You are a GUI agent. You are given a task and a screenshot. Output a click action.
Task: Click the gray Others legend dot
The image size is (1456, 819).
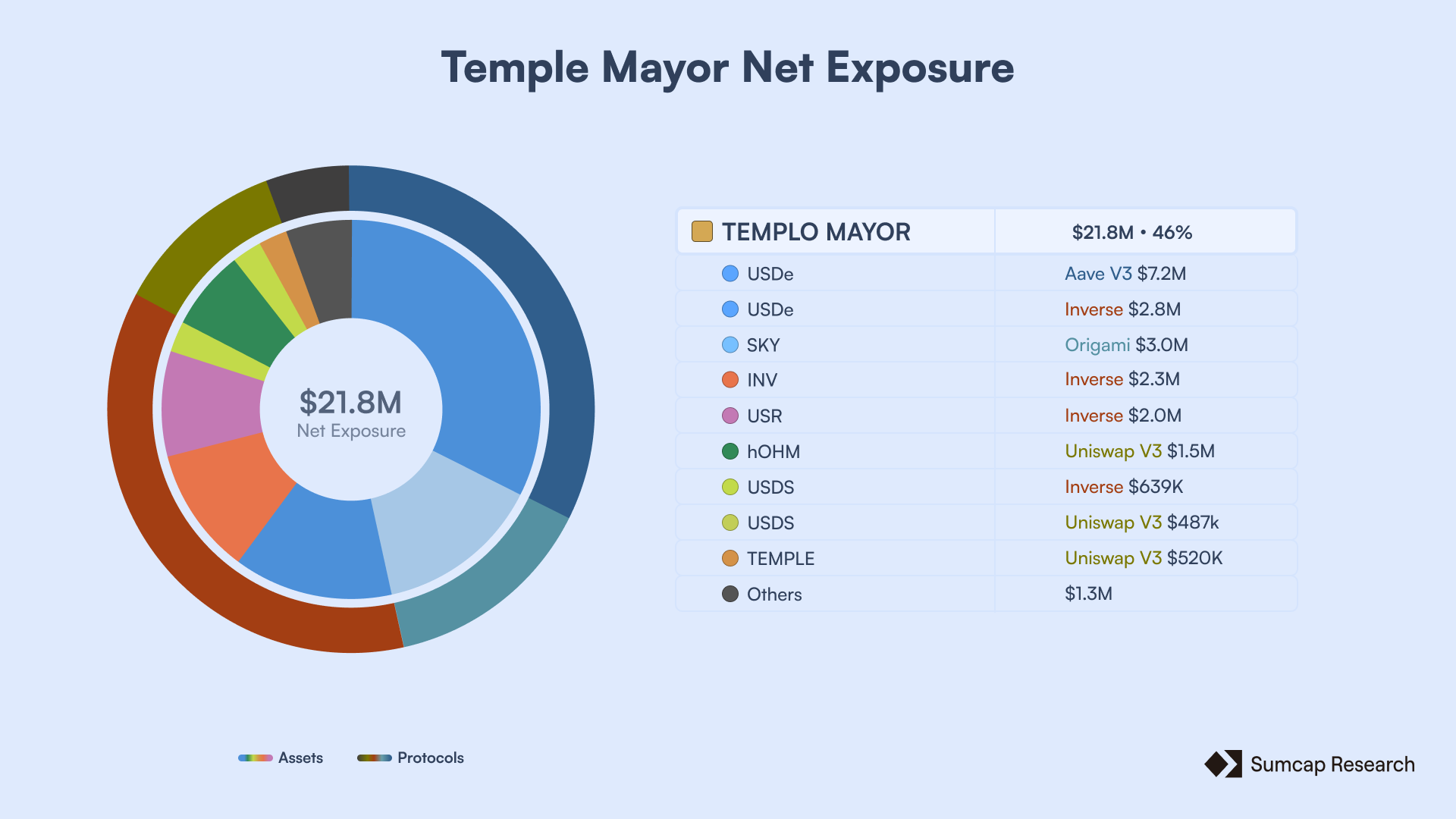pos(730,594)
